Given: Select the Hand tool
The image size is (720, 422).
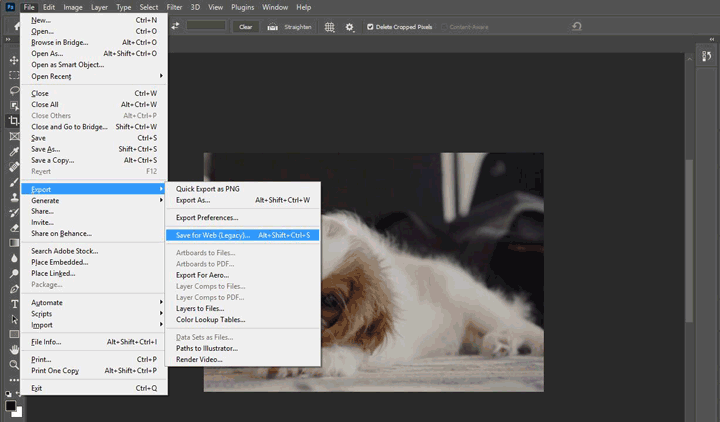Looking at the screenshot, I should click(14, 349).
